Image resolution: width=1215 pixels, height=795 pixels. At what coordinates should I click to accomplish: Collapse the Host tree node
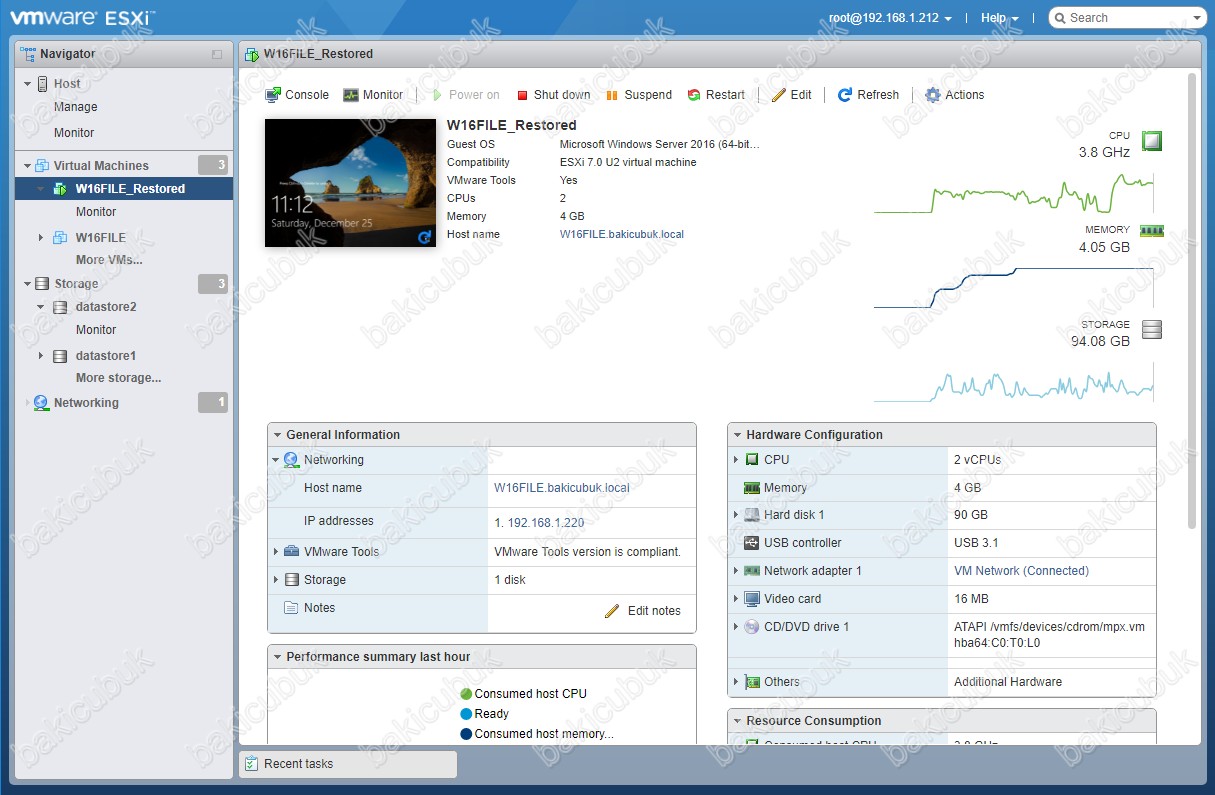[x=28, y=84]
